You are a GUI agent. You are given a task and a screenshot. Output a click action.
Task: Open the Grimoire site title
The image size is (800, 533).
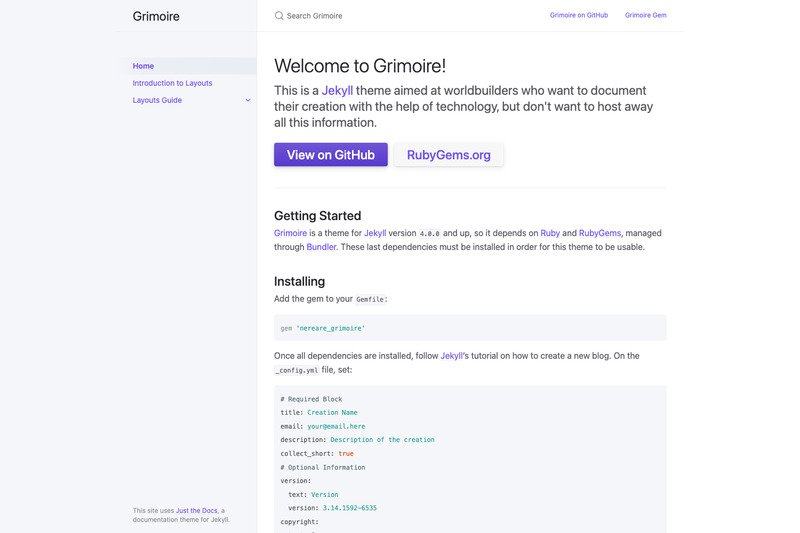tap(156, 16)
